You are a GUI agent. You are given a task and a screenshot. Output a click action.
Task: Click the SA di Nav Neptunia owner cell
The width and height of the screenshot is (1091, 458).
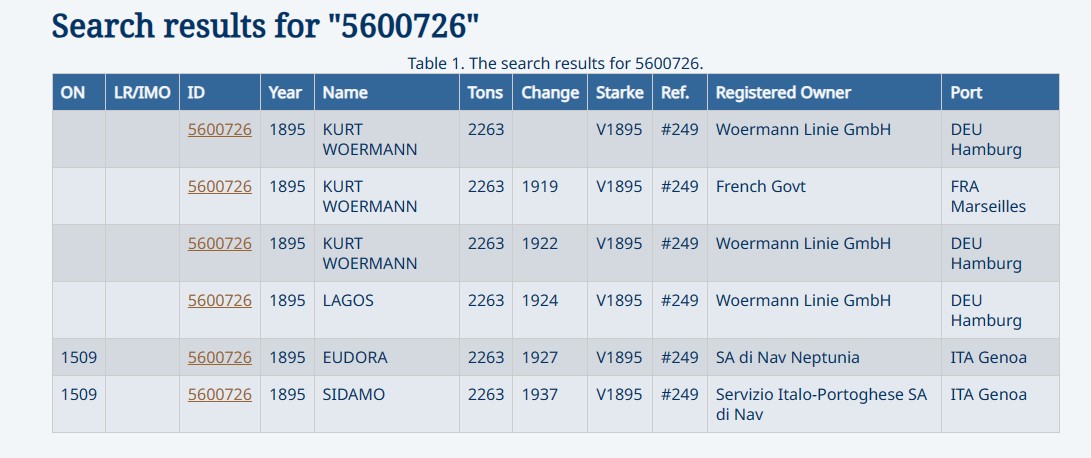(x=787, y=357)
